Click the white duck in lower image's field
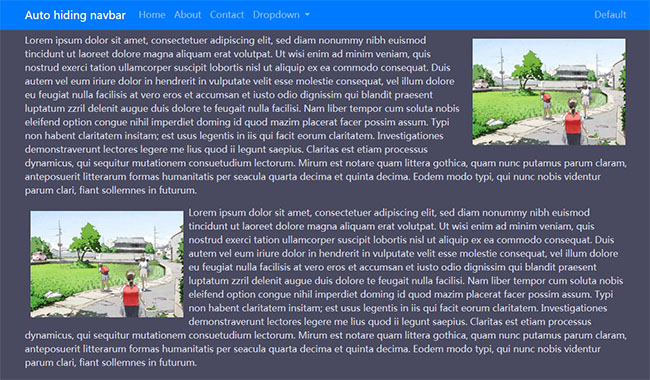This screenshot has width=650, height=380. click(x=53, y=294)
